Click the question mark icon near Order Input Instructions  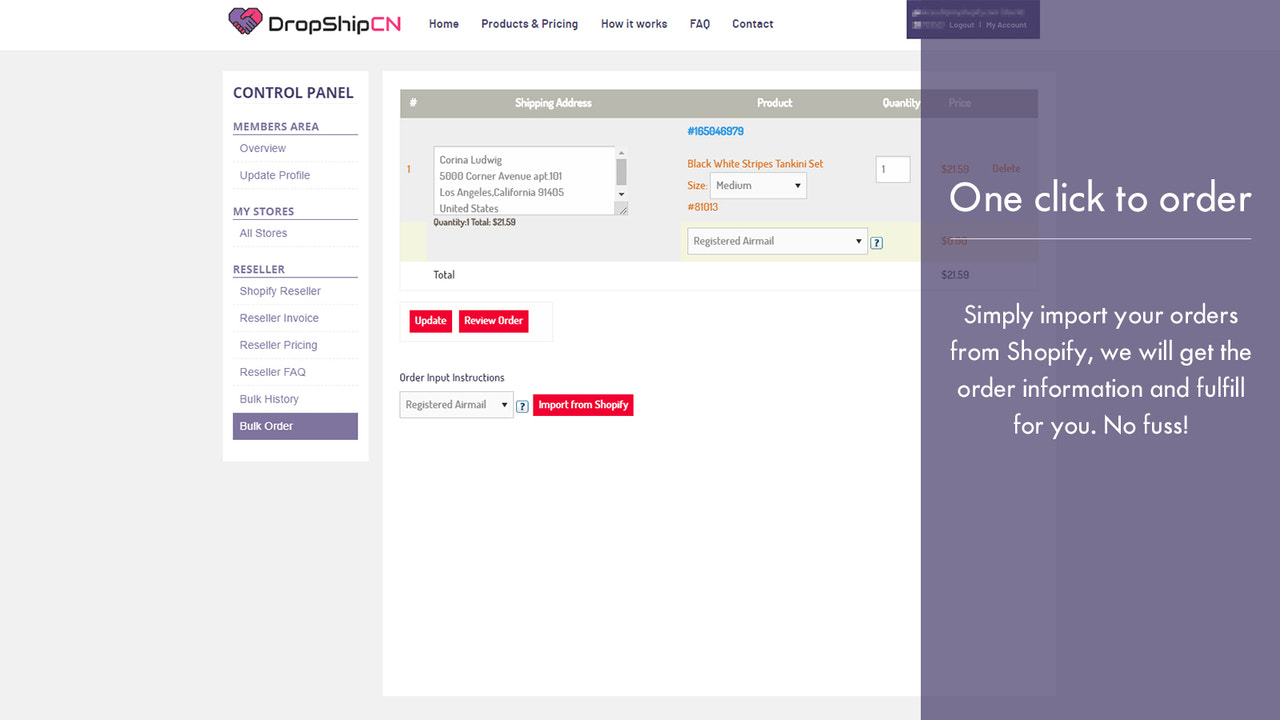[522, 405]
